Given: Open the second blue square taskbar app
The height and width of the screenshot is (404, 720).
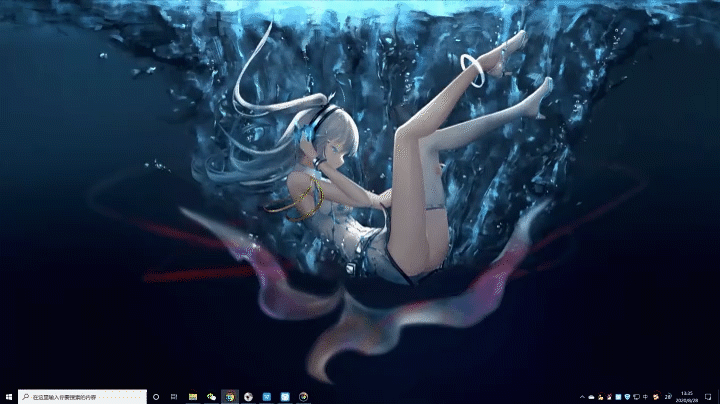Looking at the screenshot, I should 285,396.
